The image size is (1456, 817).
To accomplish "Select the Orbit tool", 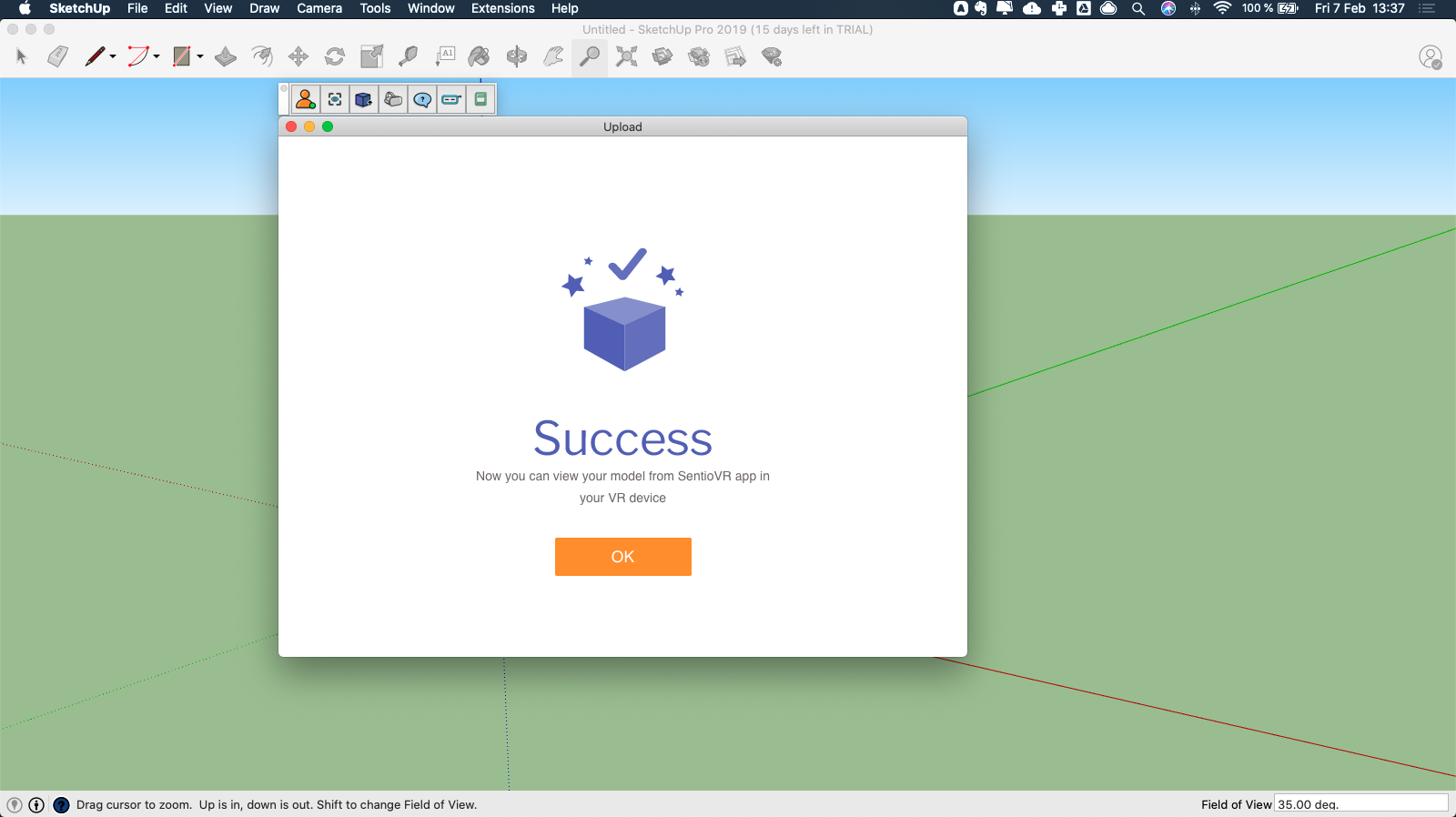I will [517, 56].
